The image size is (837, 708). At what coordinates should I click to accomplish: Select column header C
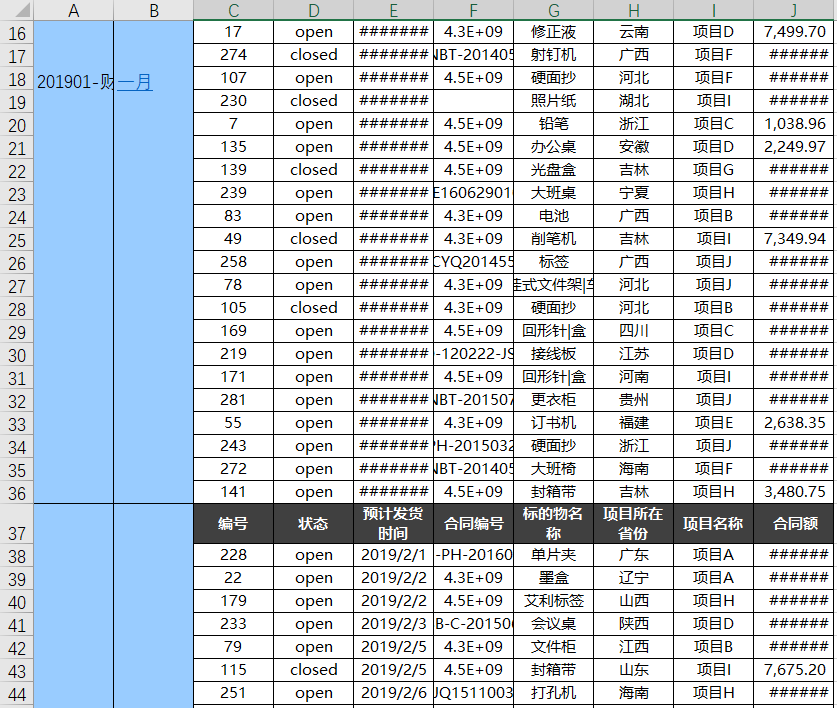(233, 11)
